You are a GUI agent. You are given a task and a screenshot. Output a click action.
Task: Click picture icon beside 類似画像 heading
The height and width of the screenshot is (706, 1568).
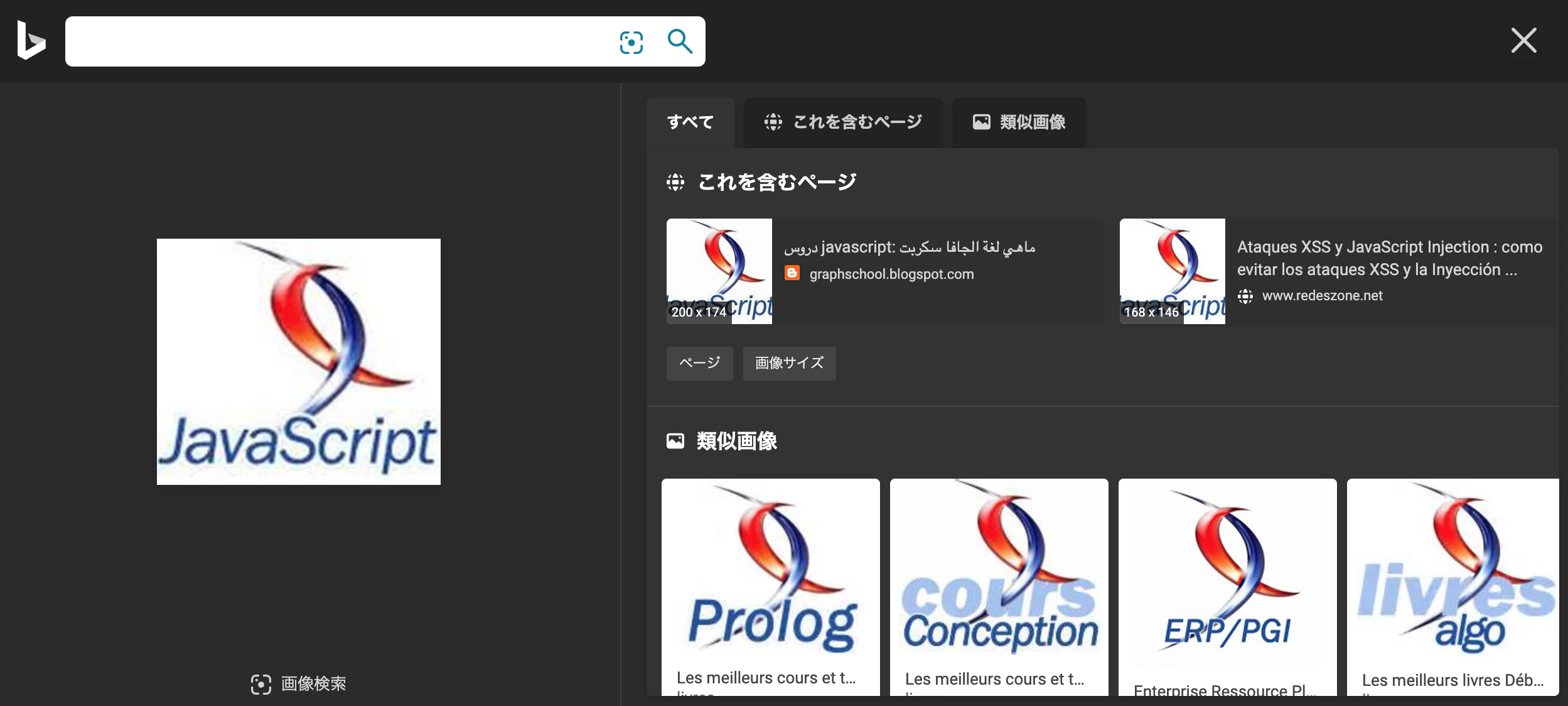coord(675,441)
